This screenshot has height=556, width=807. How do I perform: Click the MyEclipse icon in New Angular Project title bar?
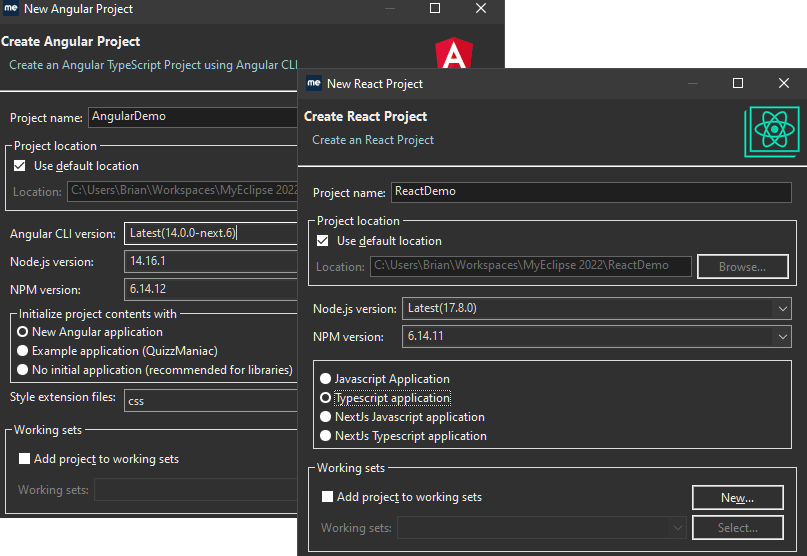pos(11,8)
